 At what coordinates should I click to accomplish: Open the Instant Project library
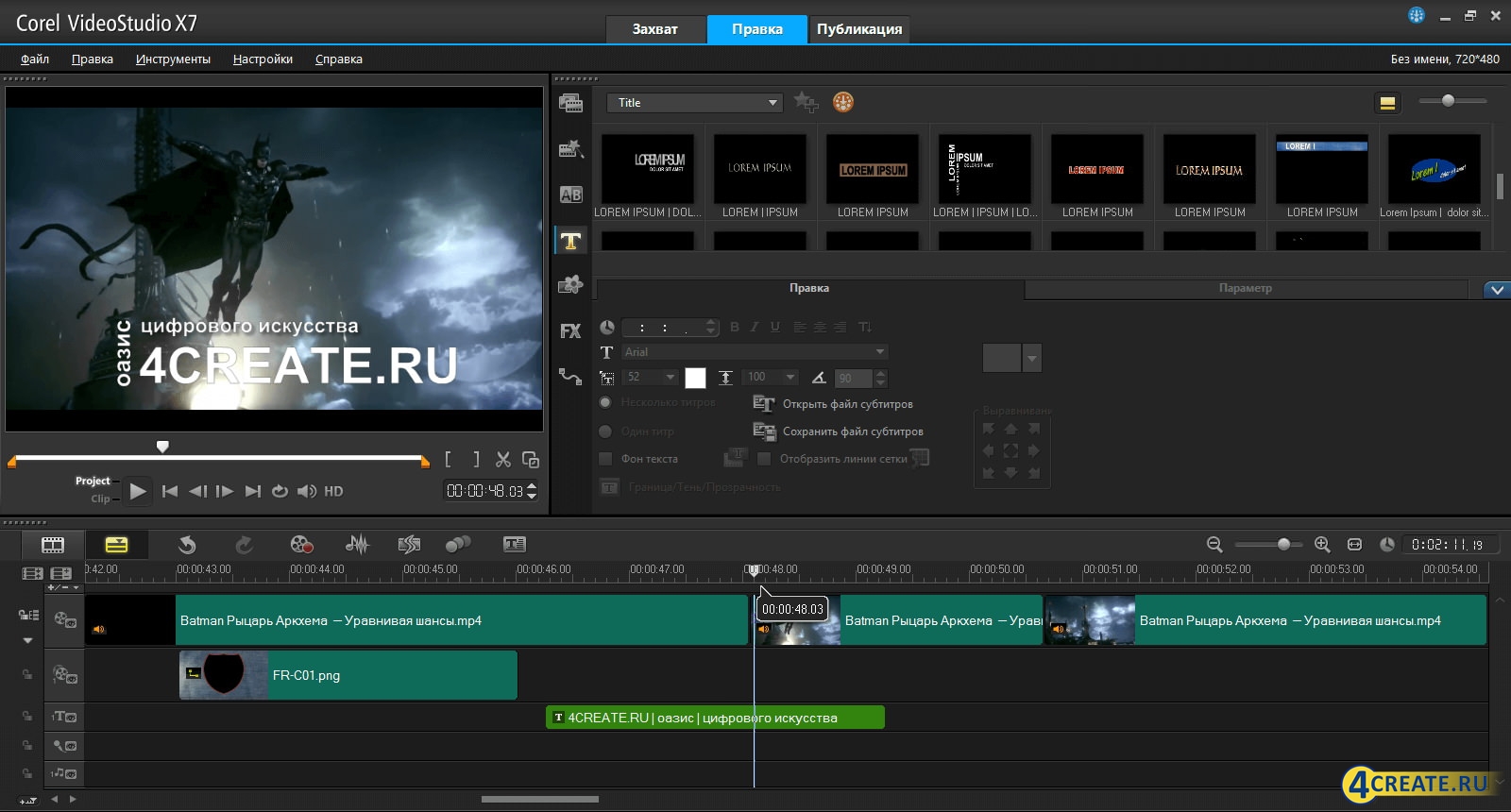pos(570,148)
